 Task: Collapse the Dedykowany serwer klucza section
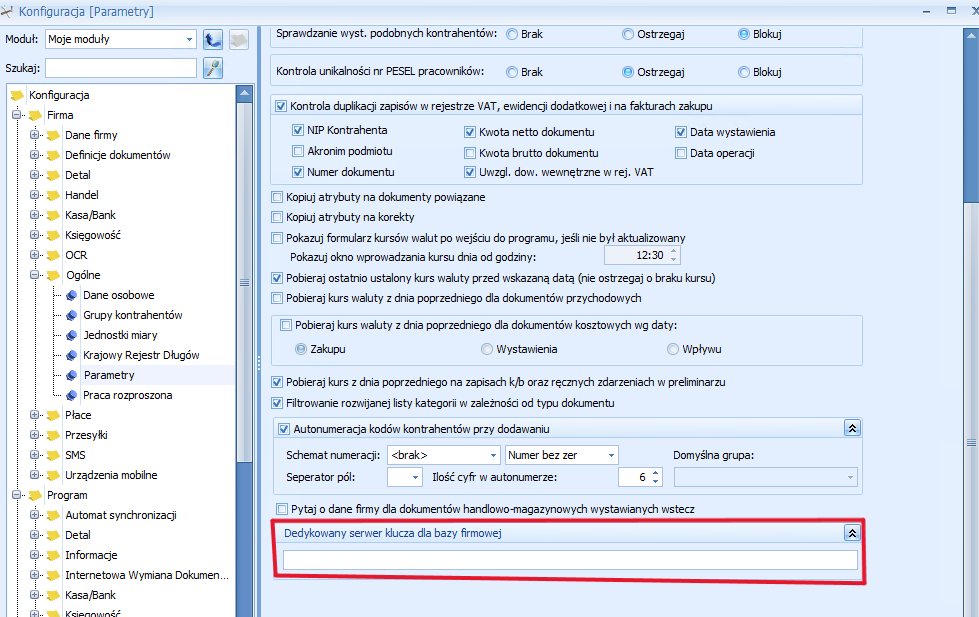click(851, 534)
